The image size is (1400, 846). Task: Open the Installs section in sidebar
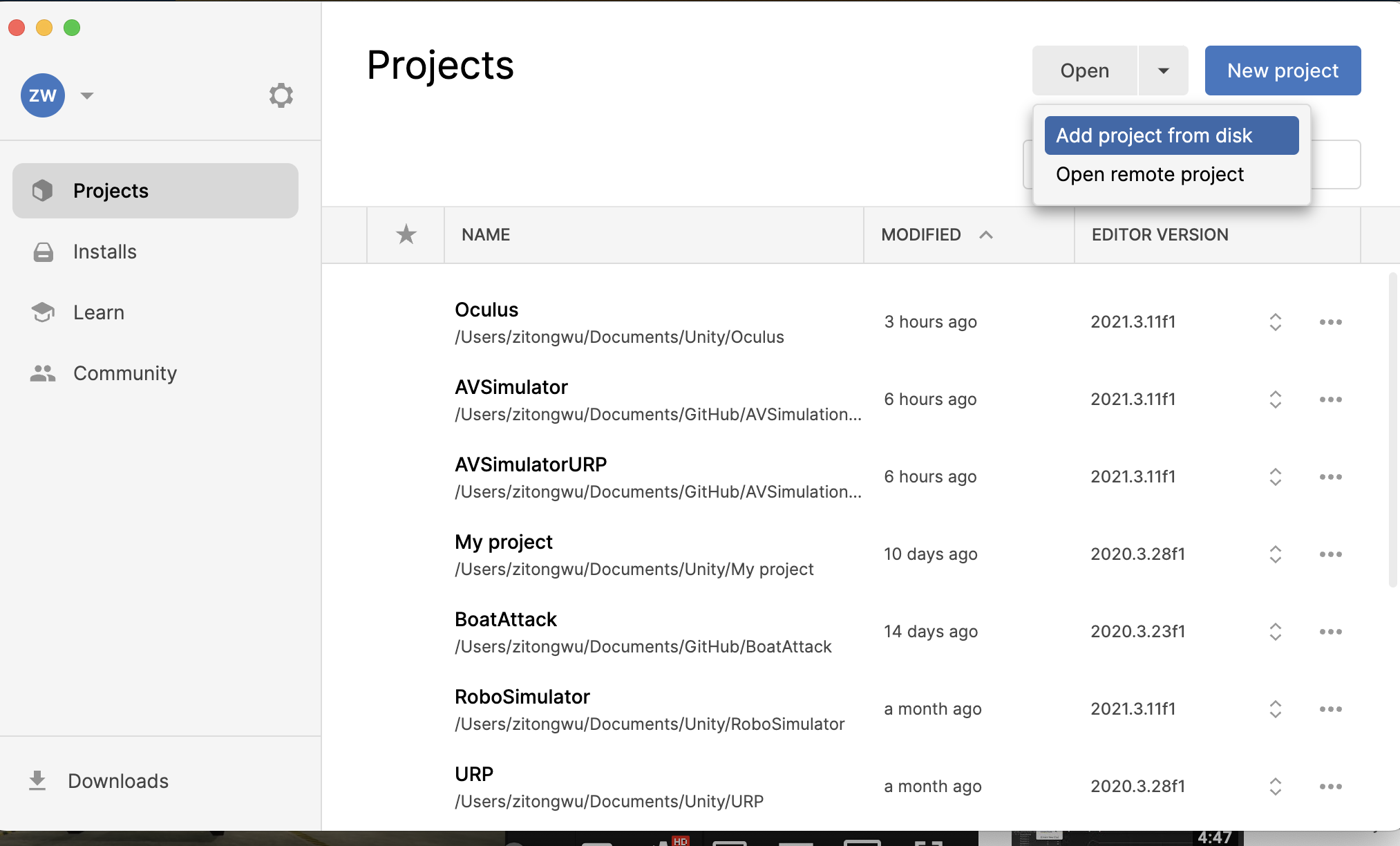click(x=105, y=252)
